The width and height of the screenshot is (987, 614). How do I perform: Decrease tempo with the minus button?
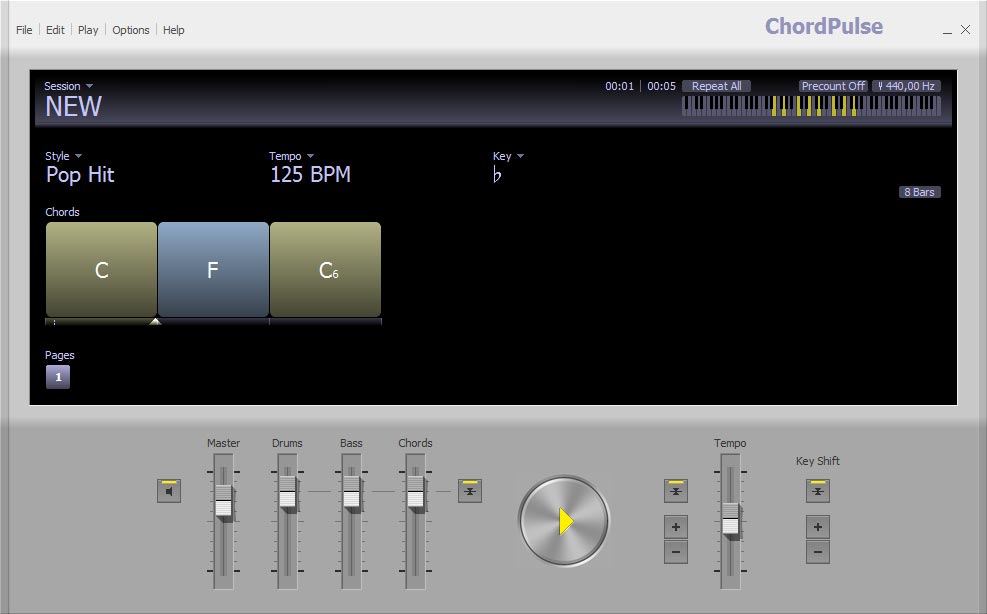pyautogui.click(x=676, y=552)
